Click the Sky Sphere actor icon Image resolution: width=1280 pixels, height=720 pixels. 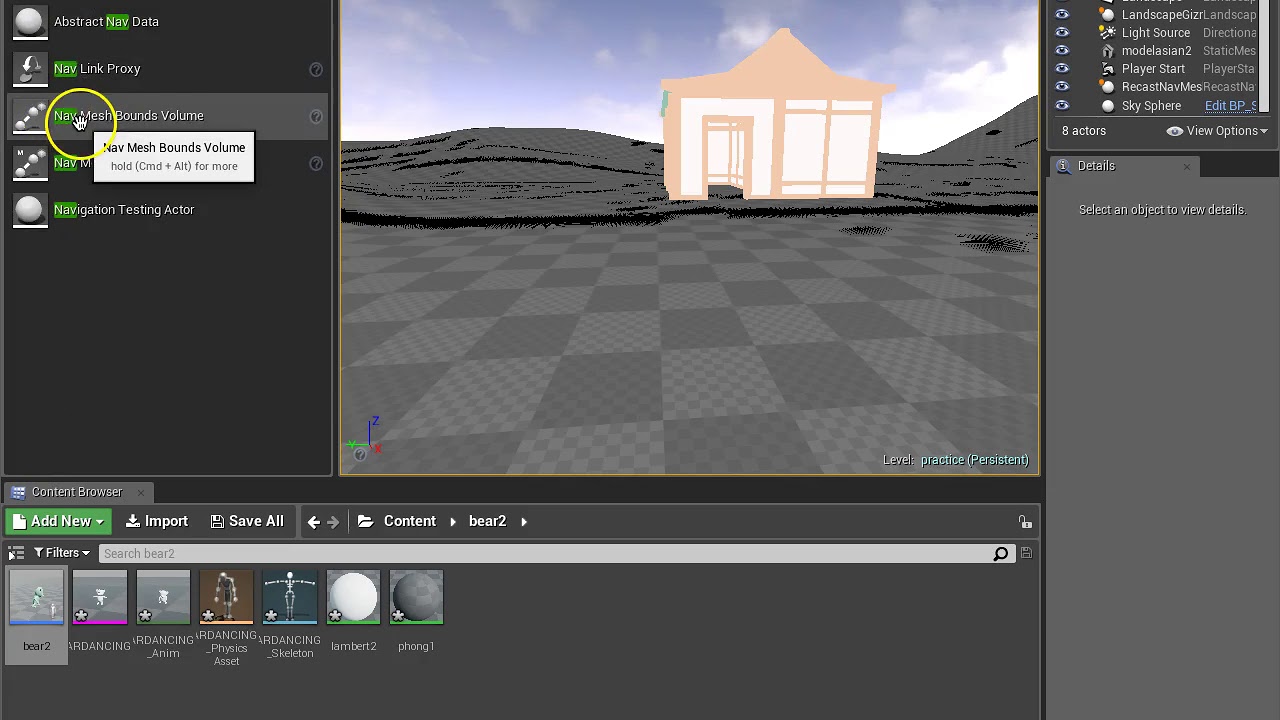(1107, 105)
